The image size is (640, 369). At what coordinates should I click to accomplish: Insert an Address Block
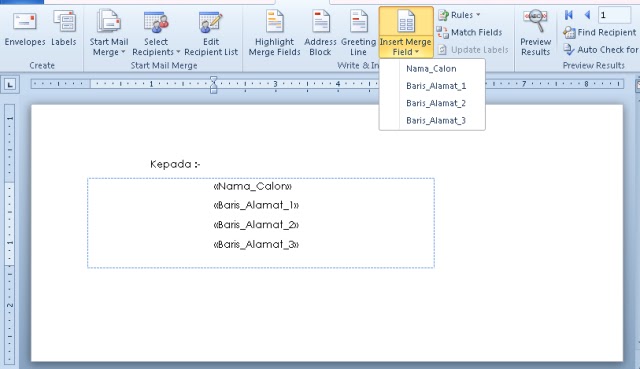(320, 34)
